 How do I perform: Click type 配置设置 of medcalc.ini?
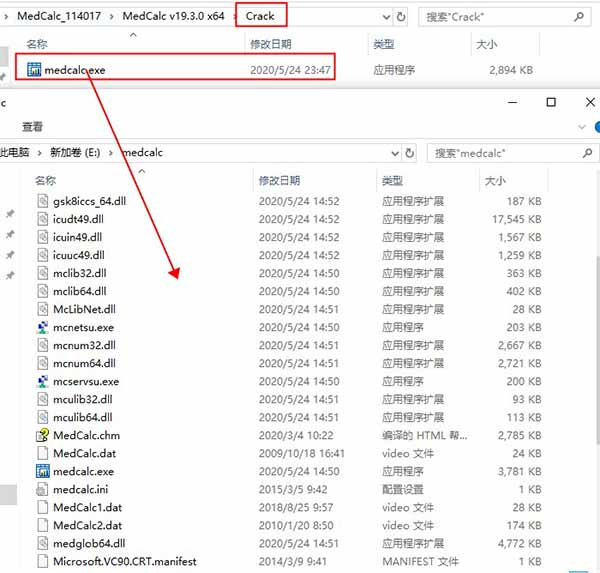pos(403,489)
